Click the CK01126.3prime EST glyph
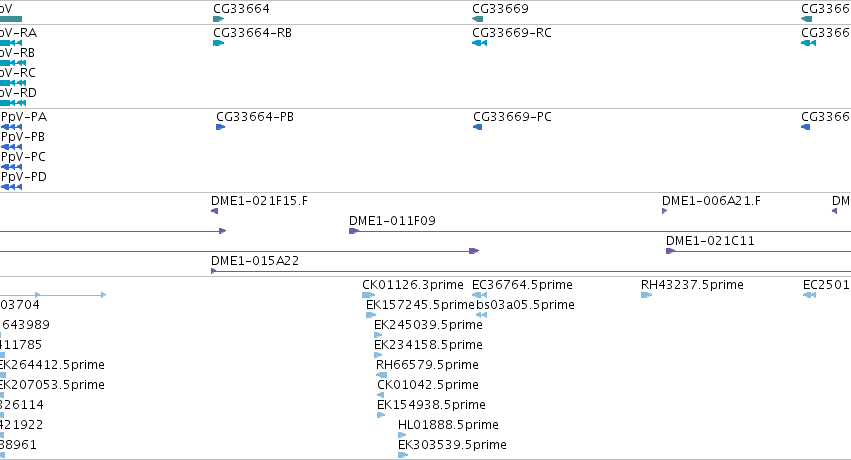Image resolution: width=851 pixels, height=460 pixels. [x=369, y=295]
